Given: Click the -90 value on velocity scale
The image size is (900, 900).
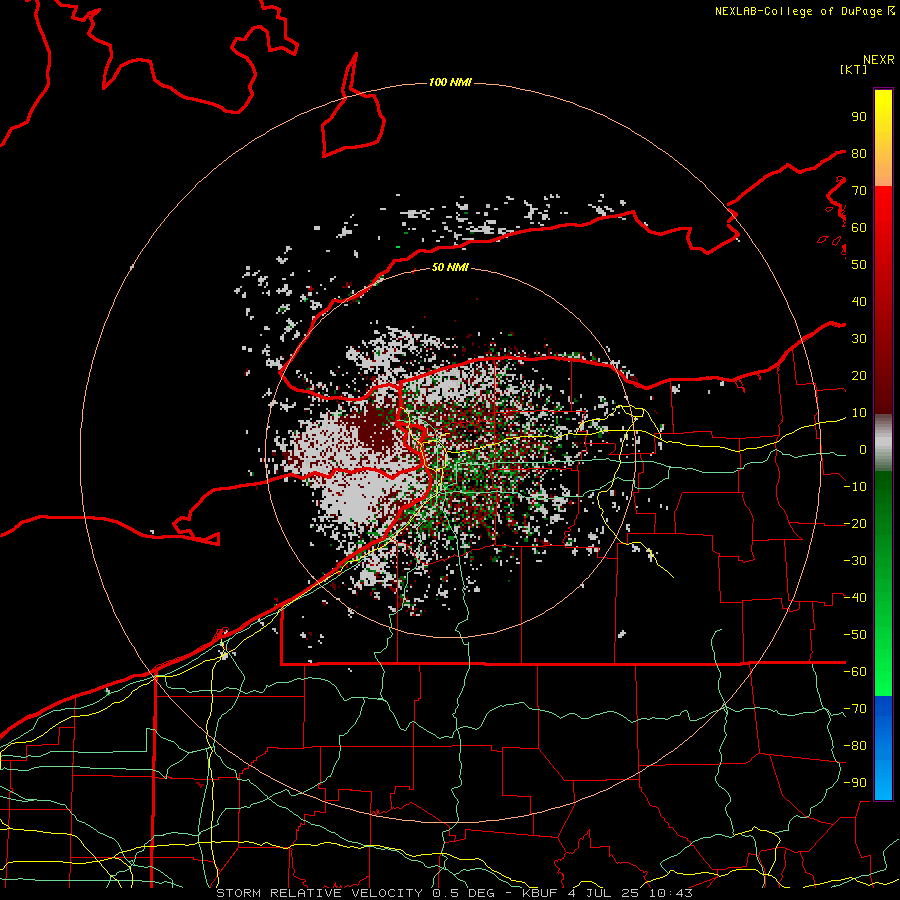Looking at the screenshot, I should point(855,783).
